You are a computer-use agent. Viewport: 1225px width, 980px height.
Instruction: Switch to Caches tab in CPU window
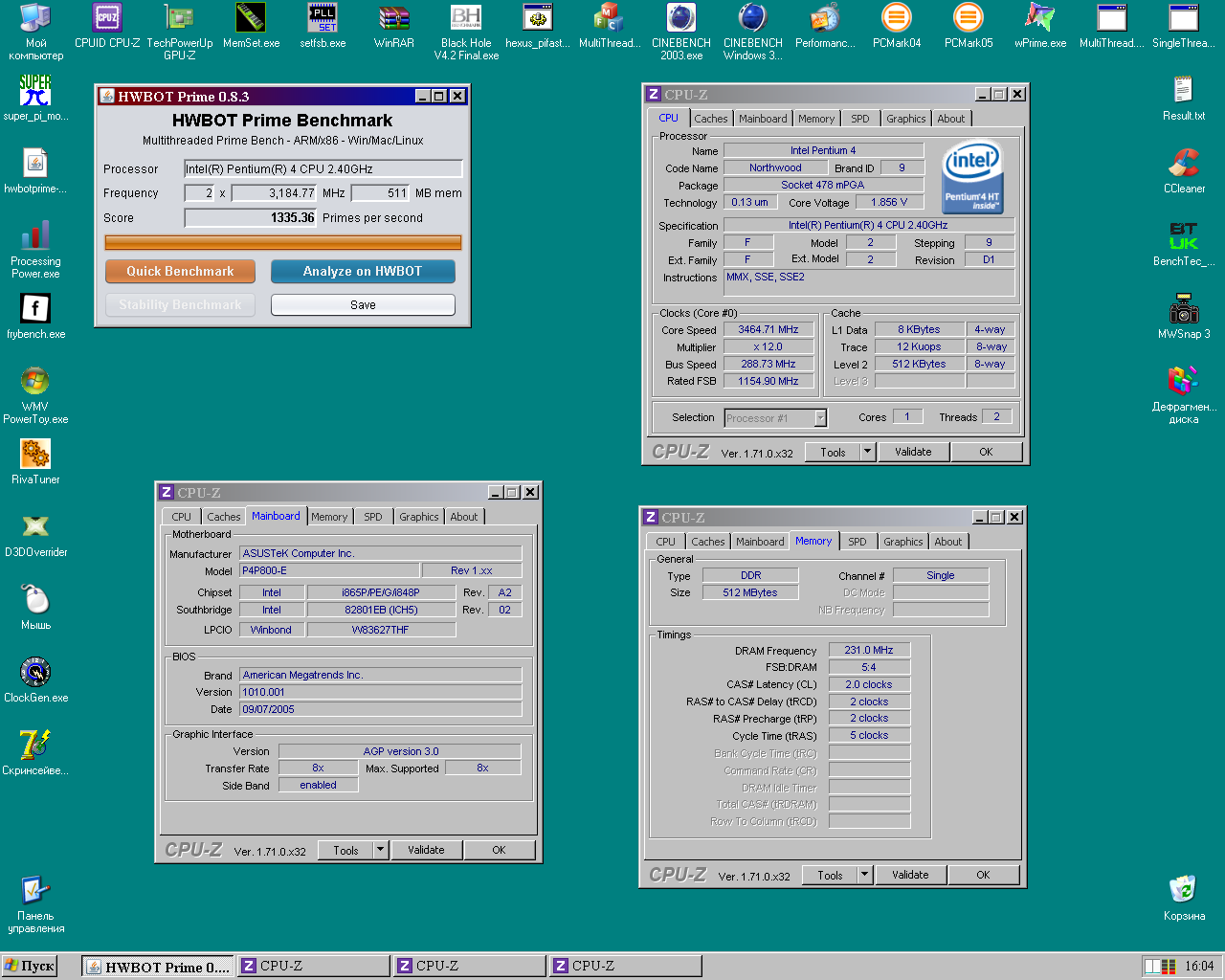click(x=711, y=119)
